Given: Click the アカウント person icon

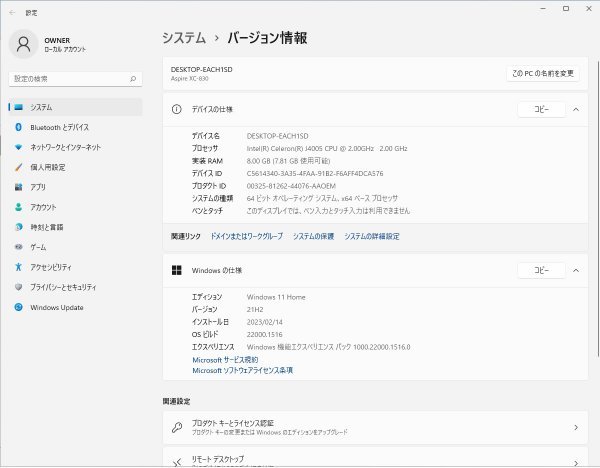Looking at the screenshot, I should click(x=18, y=207).
